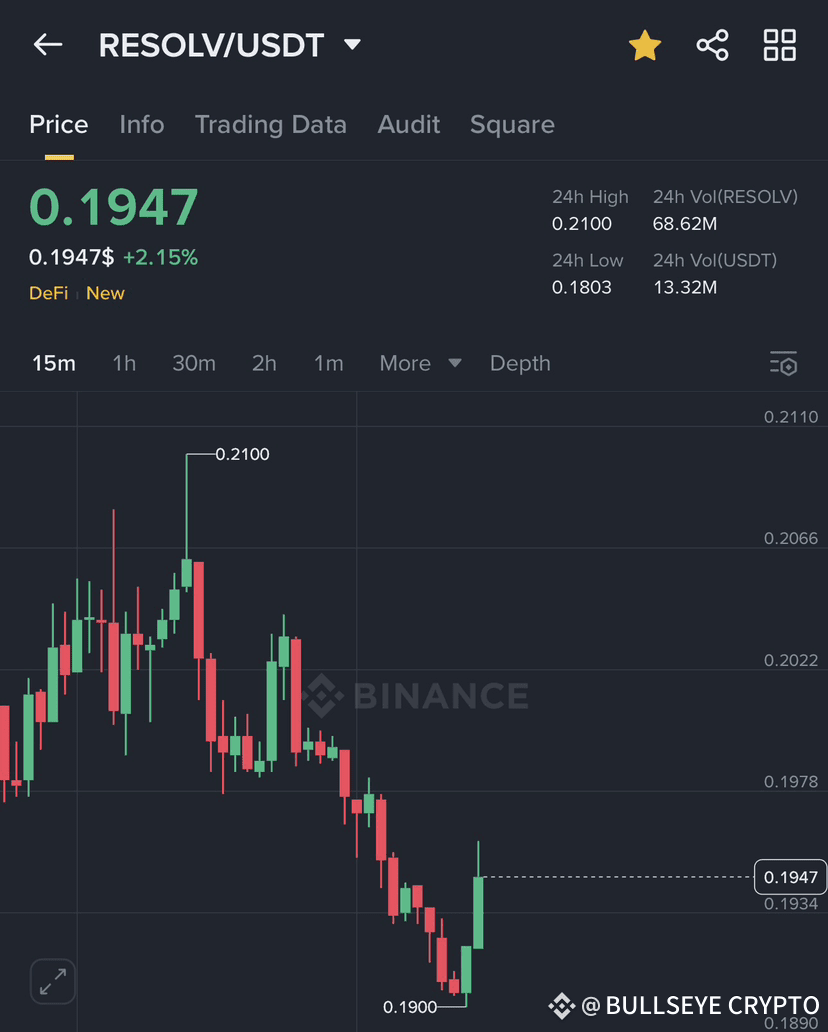828x1032 pixels.
Task: Tap the 0.1978 axis price label
Action: click(790, 782)
